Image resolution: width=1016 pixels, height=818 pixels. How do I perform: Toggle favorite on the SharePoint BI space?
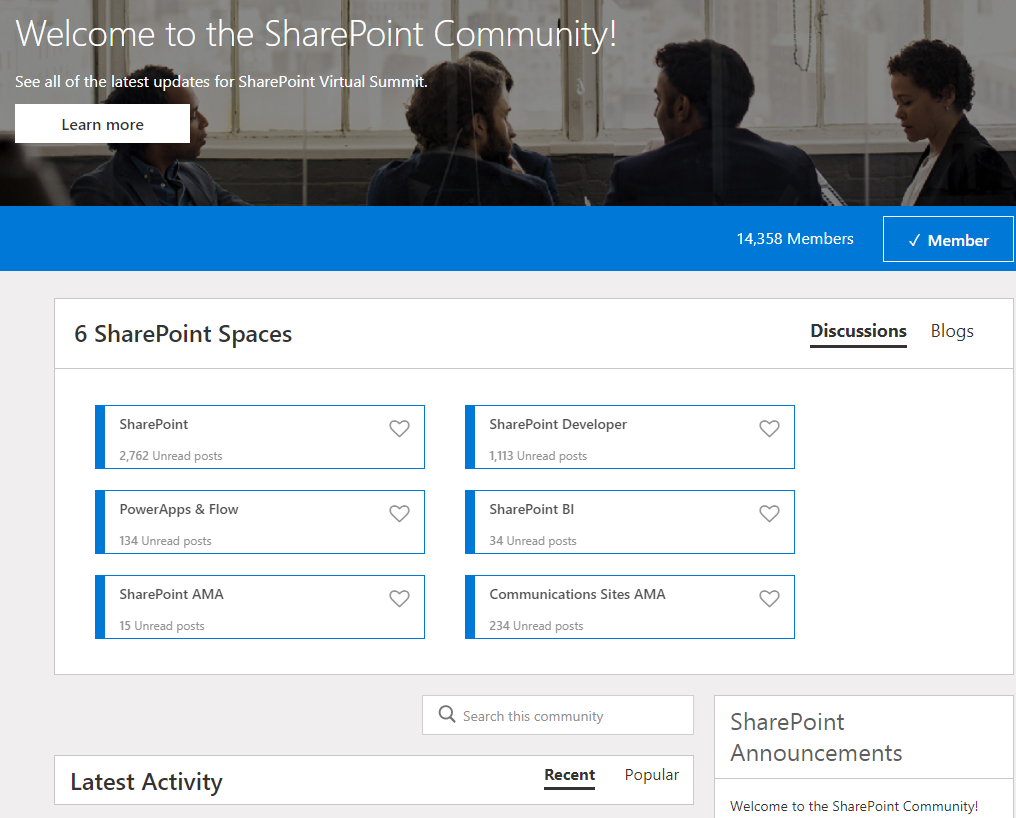[769, 513]
